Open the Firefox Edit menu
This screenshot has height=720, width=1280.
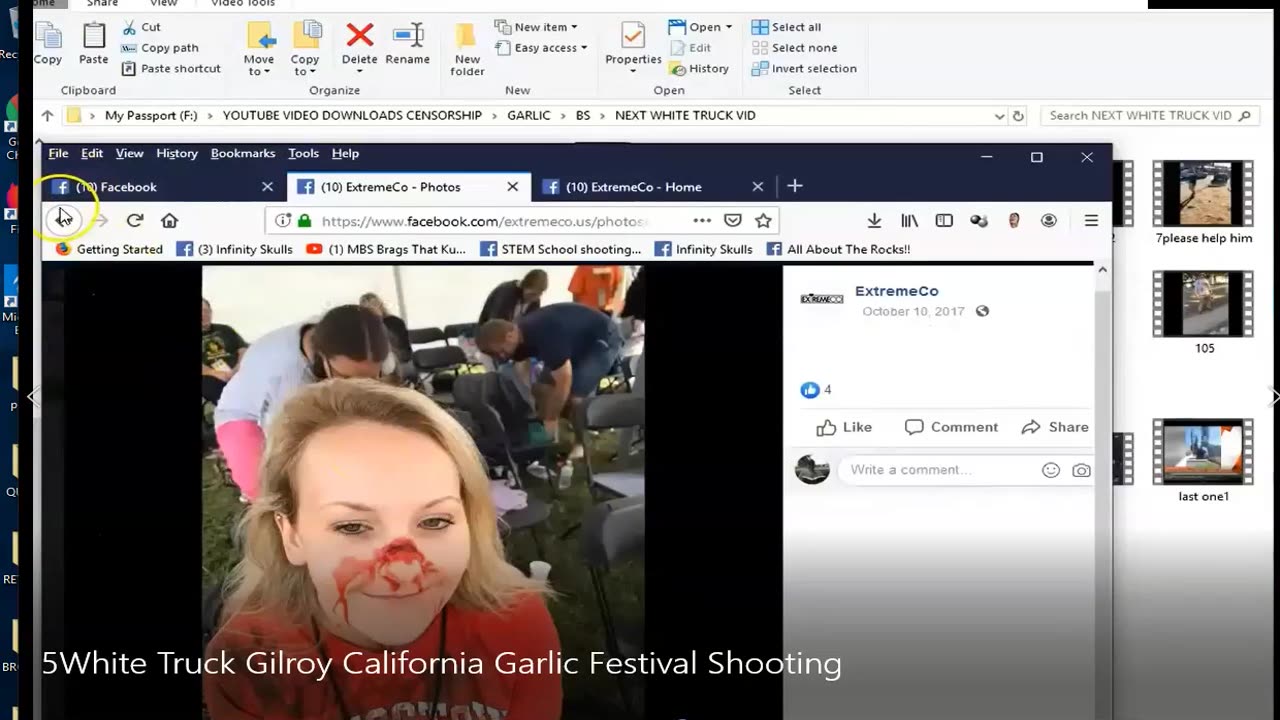click(92, 154)
